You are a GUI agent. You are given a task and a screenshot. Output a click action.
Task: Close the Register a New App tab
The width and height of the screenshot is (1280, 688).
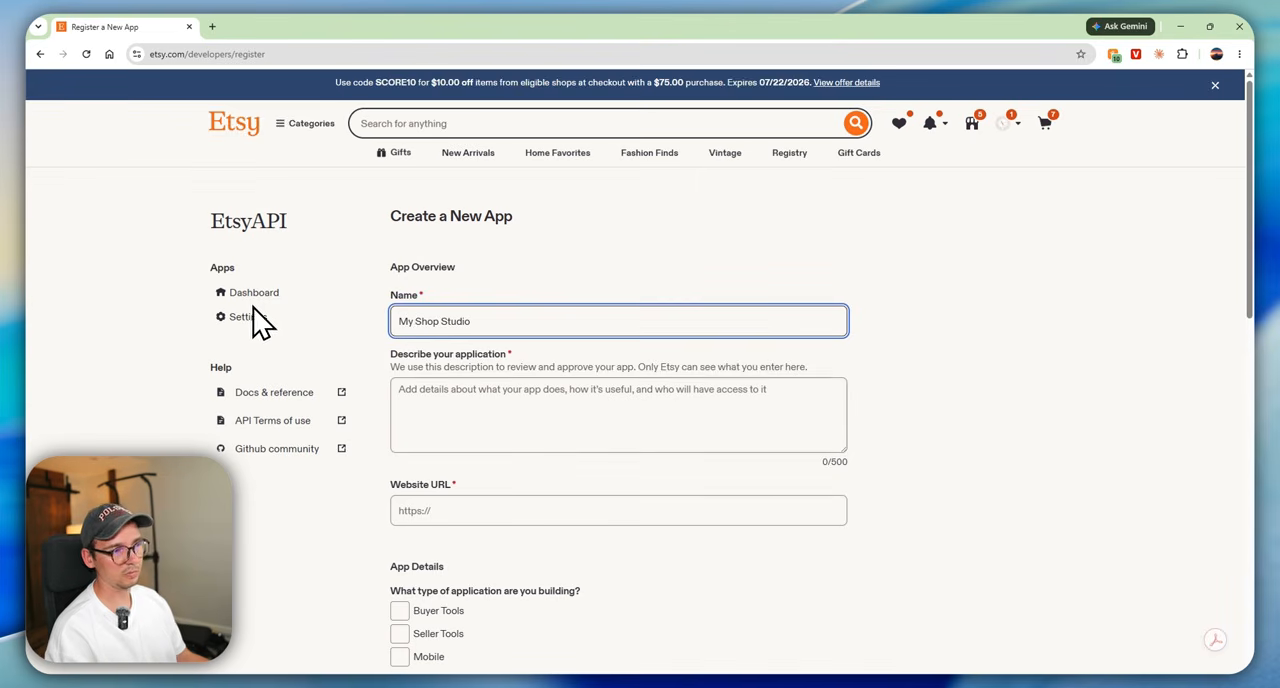tap(189, 26)
